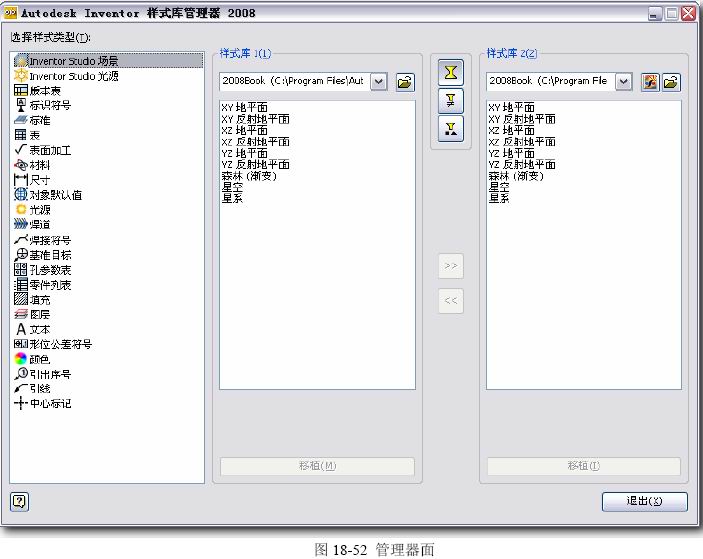The height and width of the screenshot is (559, 703).
Task: Copy style right with >> button
Action: point(451,266)
